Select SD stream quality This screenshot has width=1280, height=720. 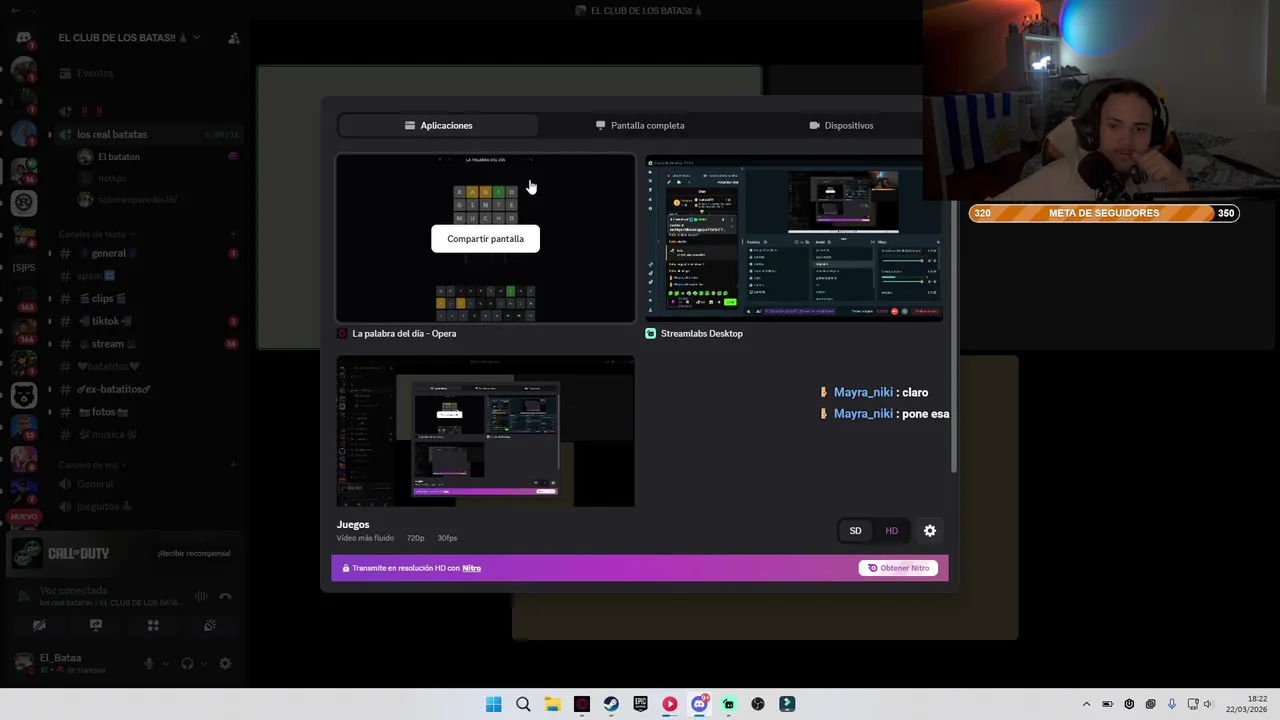pos(855,531)
